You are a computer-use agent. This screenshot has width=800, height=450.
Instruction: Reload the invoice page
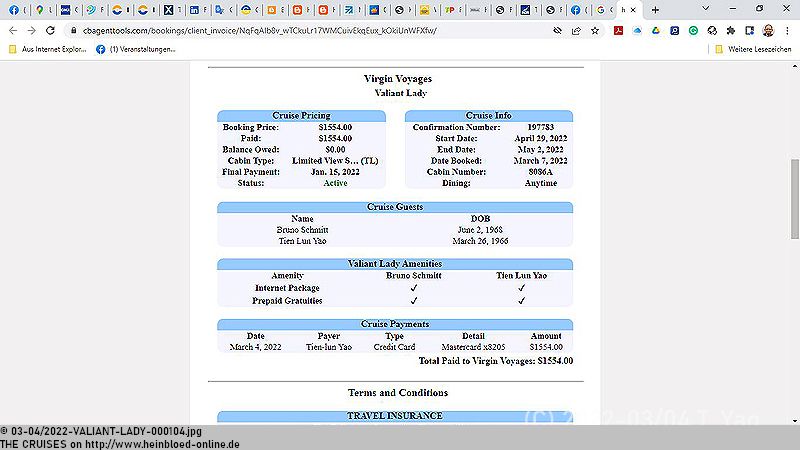coord(50,31)
